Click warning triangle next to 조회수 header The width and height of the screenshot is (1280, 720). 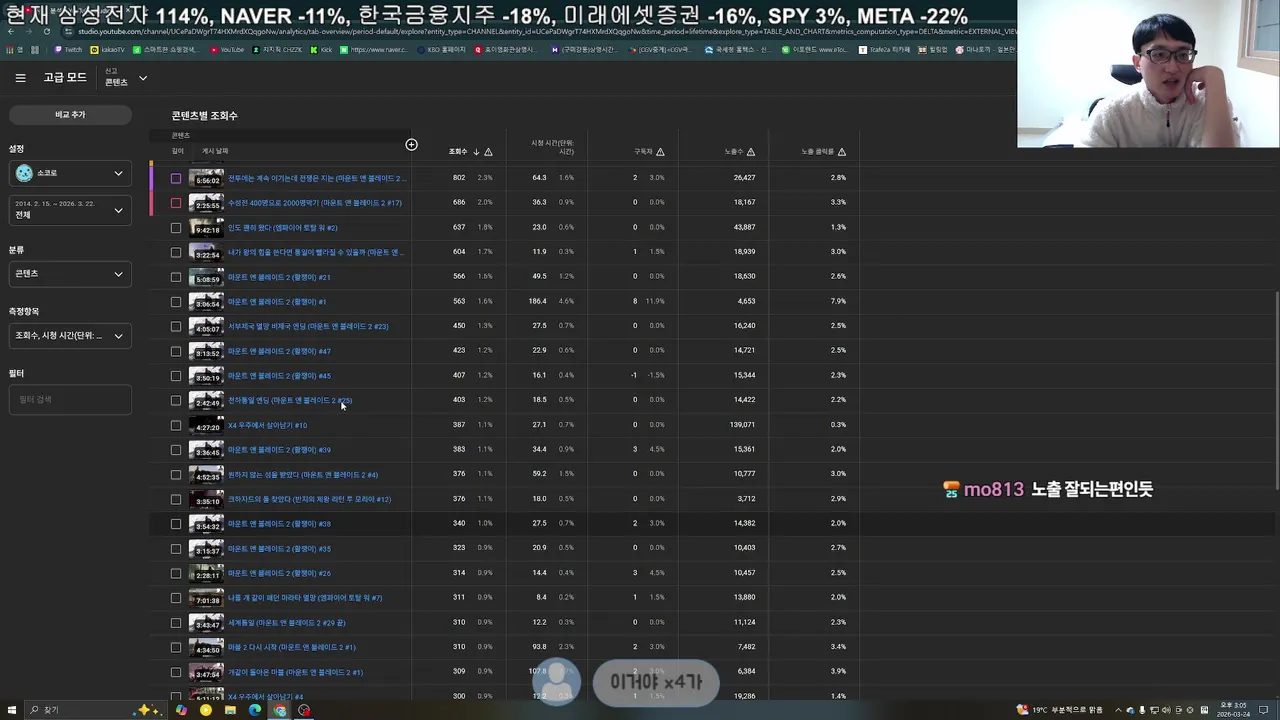coord(488,152)
